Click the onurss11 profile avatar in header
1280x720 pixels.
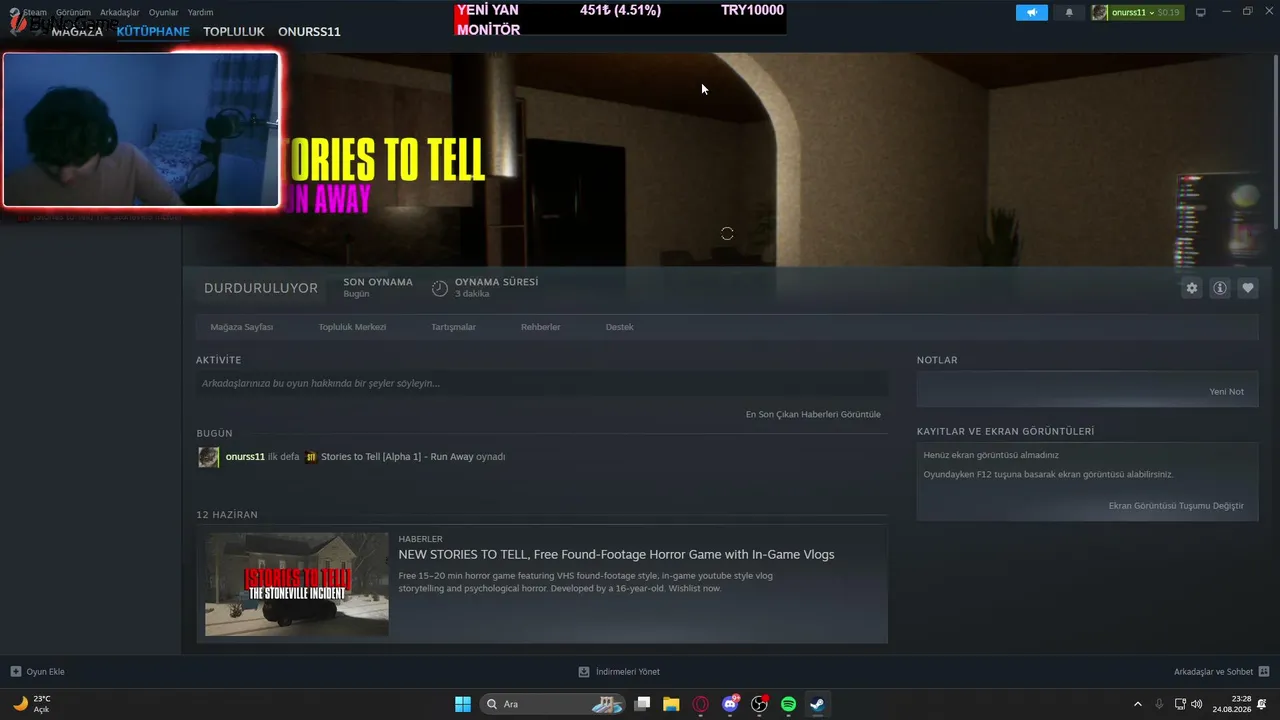tap(1100, 12)
